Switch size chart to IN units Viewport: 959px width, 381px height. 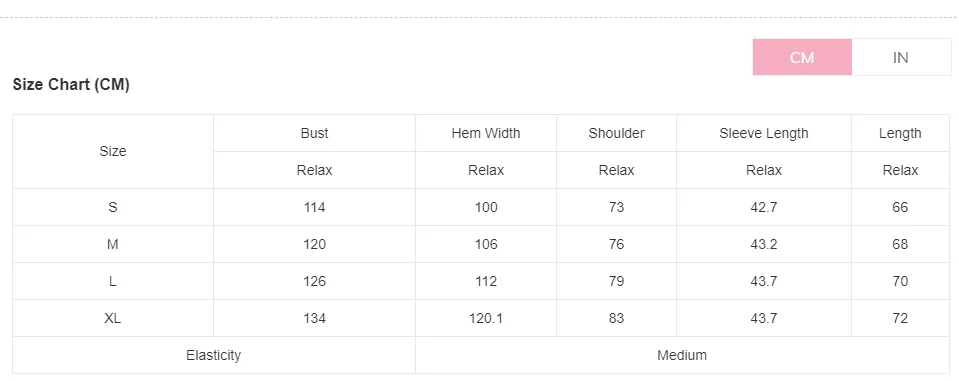pyautogui.click(x=900, y=57)
